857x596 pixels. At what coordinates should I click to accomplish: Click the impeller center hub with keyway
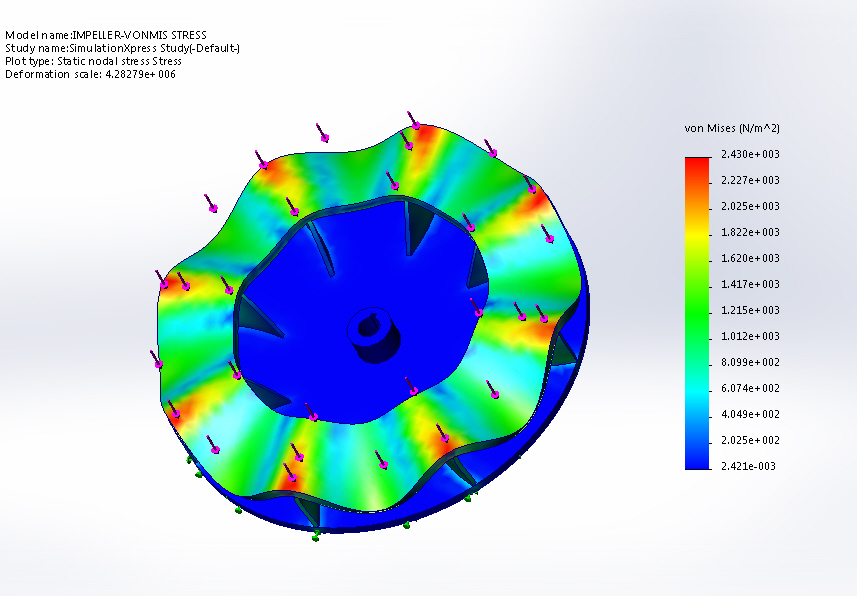click(x=374, y=334)
